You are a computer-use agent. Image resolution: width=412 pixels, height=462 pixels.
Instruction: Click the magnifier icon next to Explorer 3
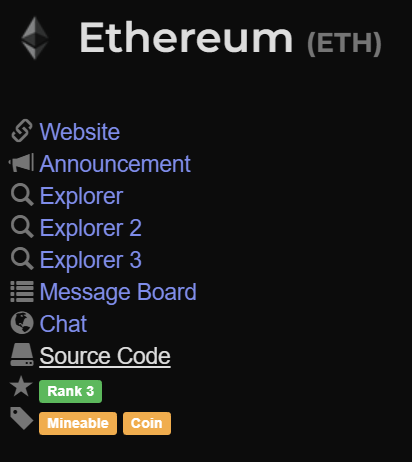click(x=22, y=259)
